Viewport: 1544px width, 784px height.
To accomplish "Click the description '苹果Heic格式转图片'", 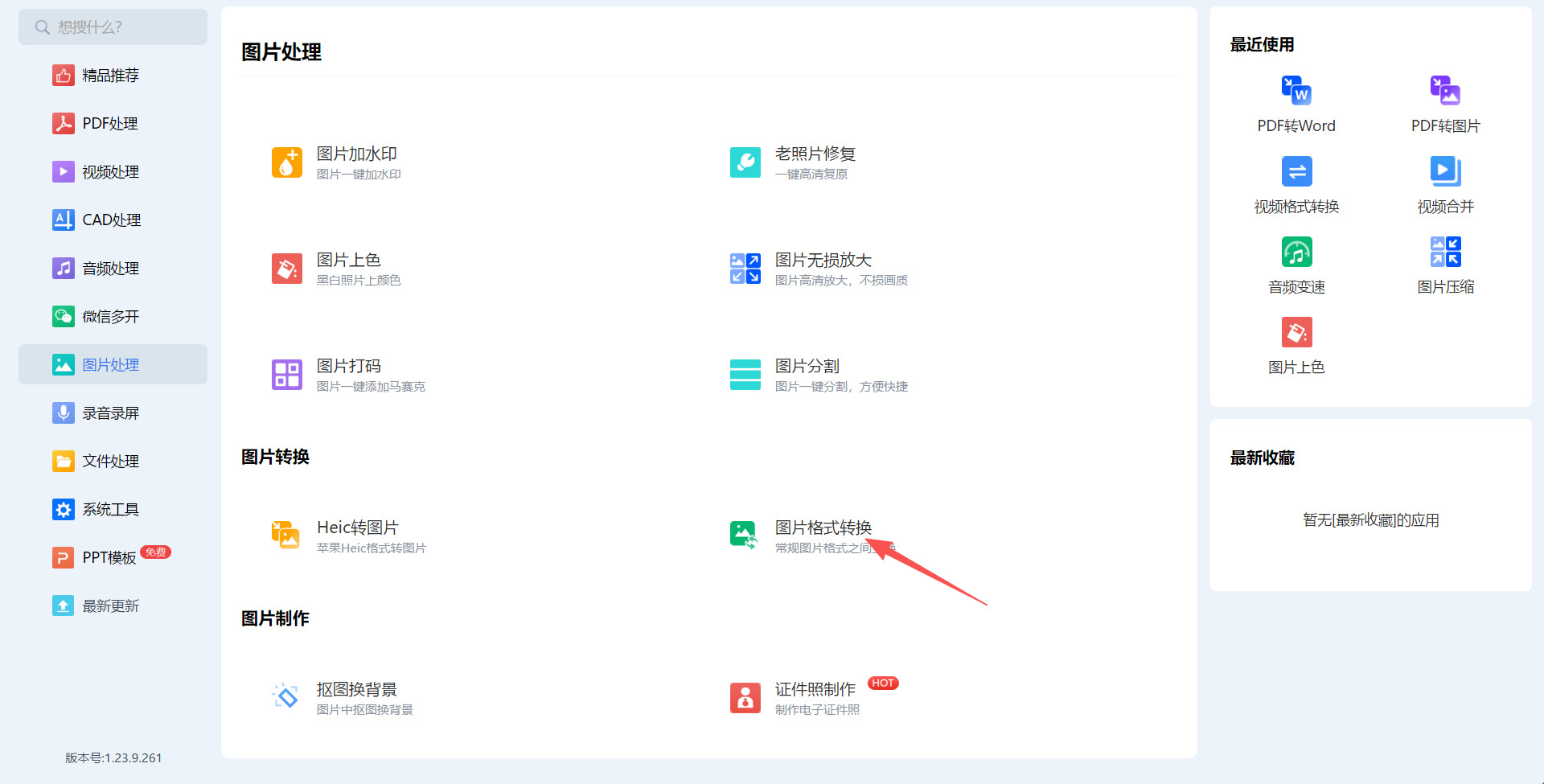I will tap(372, 548).
